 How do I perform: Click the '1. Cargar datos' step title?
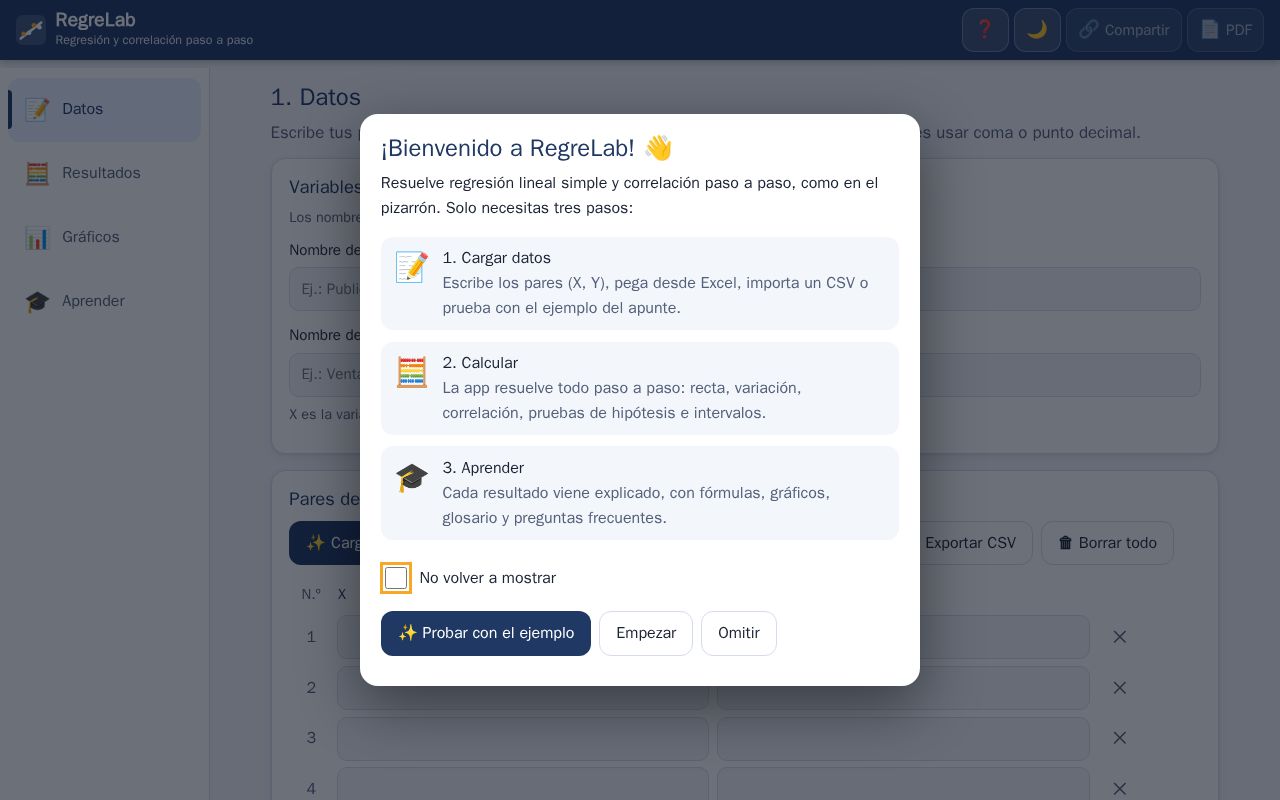[x=497, y=258]
